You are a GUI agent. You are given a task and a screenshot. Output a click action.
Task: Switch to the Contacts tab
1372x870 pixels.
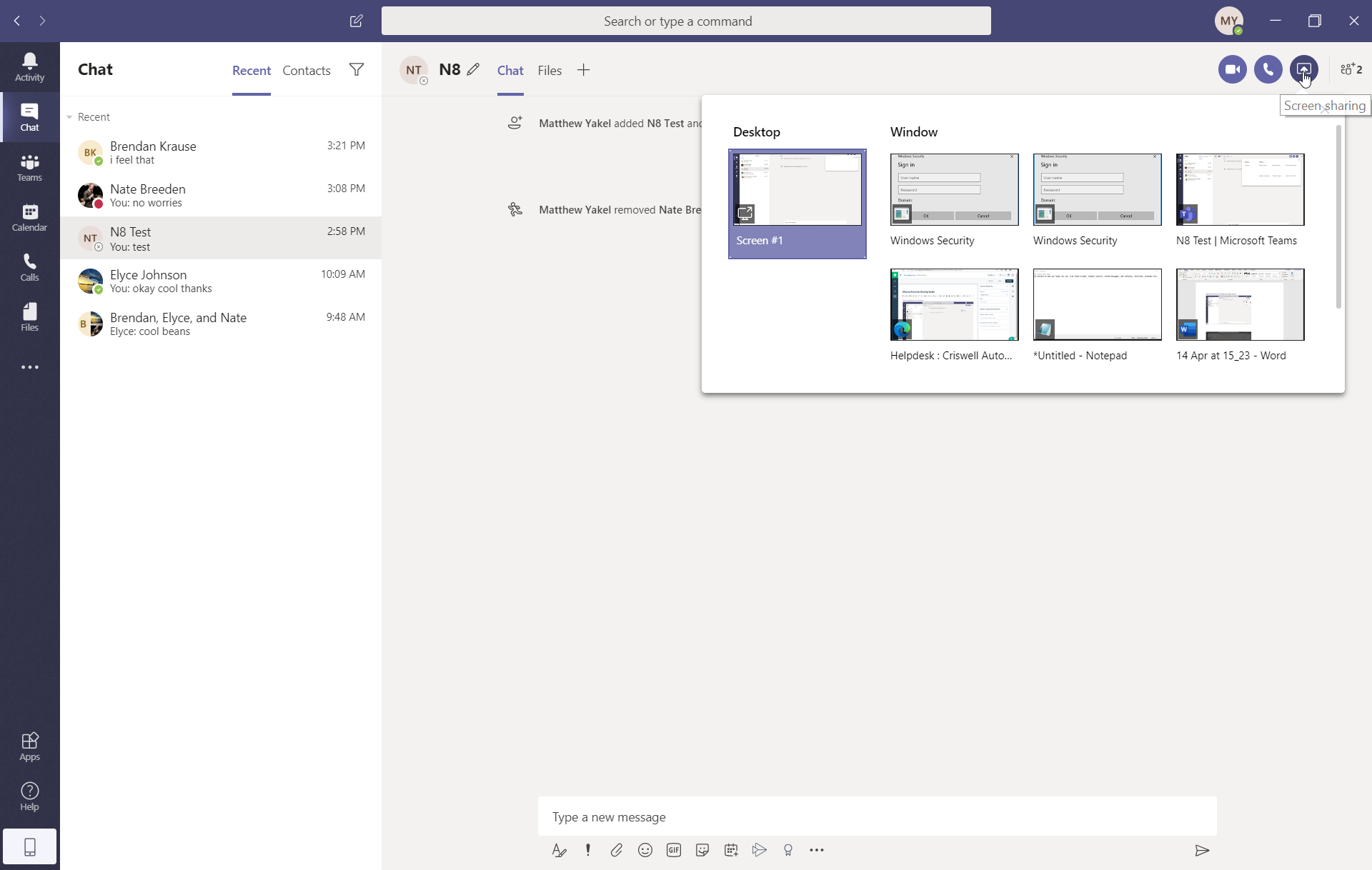306,71
